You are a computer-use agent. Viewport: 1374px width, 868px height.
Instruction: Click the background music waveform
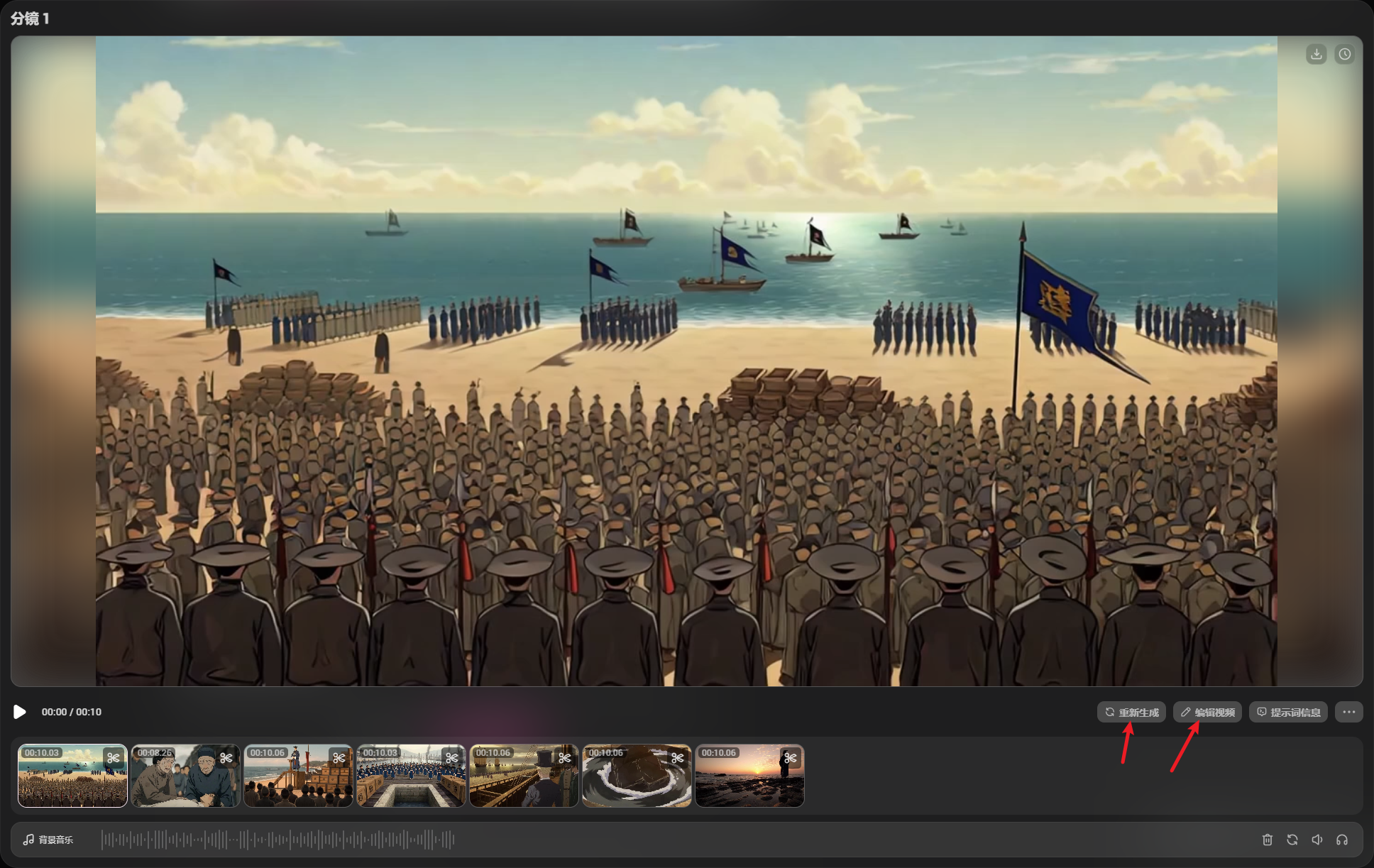pos(277,840)
